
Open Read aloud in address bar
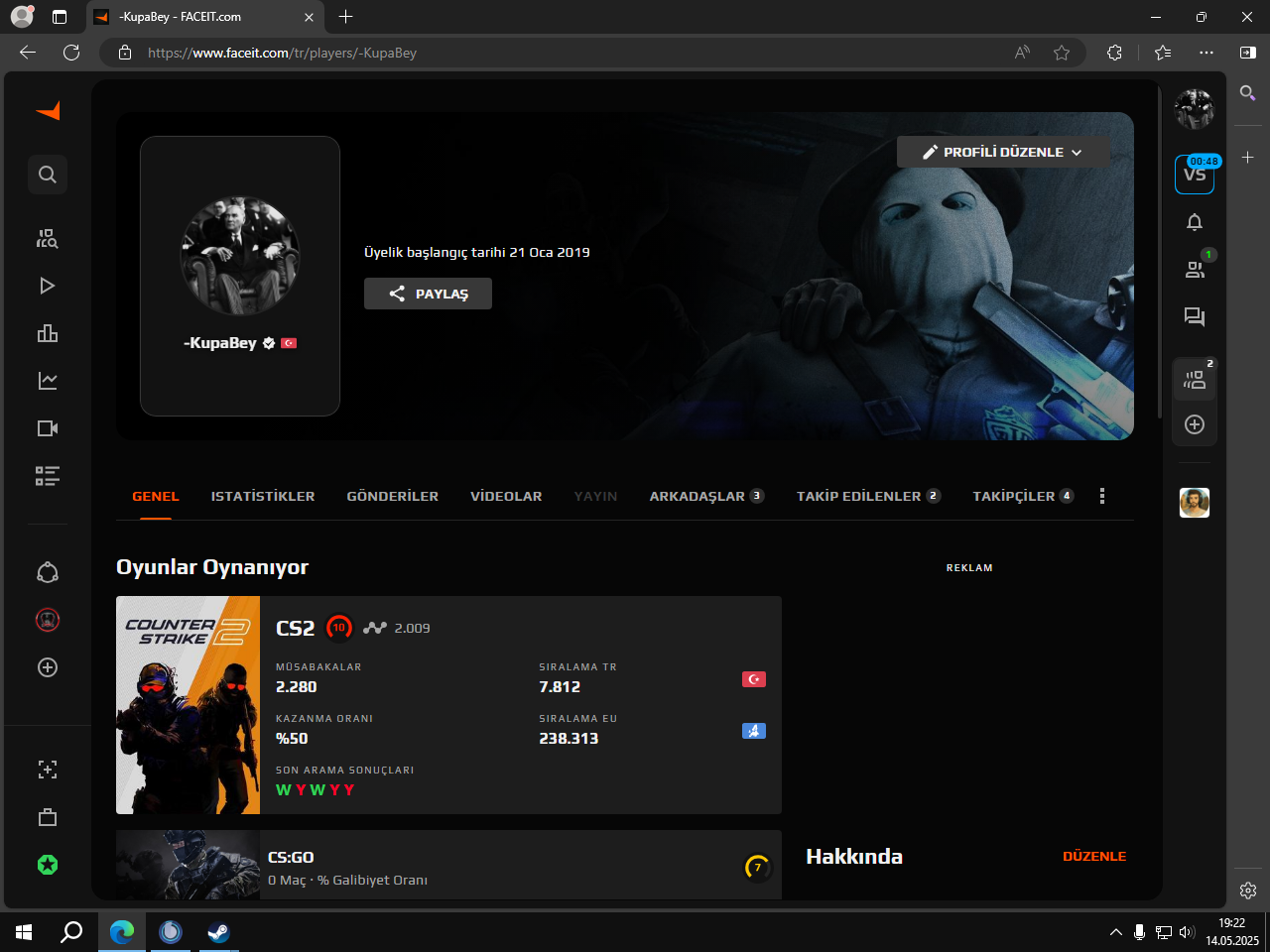pos(1022,53)
